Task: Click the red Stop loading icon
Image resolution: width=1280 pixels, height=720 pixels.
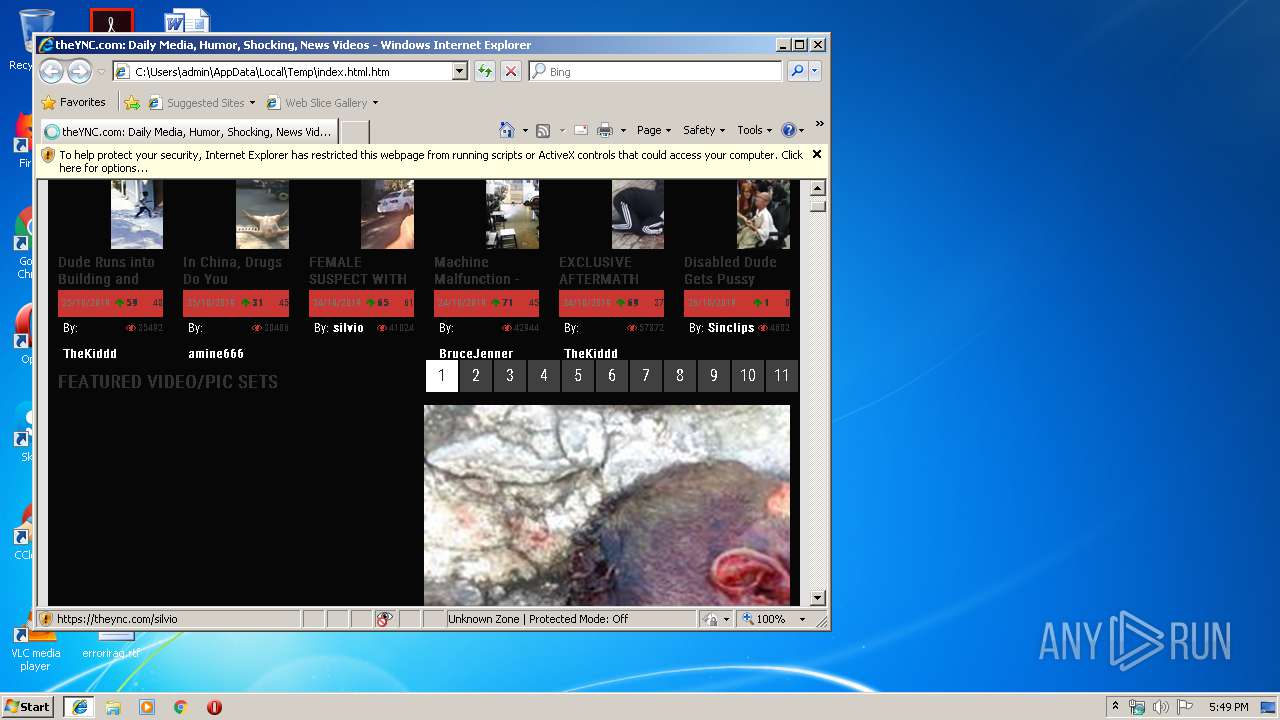Action: point(511,71)
